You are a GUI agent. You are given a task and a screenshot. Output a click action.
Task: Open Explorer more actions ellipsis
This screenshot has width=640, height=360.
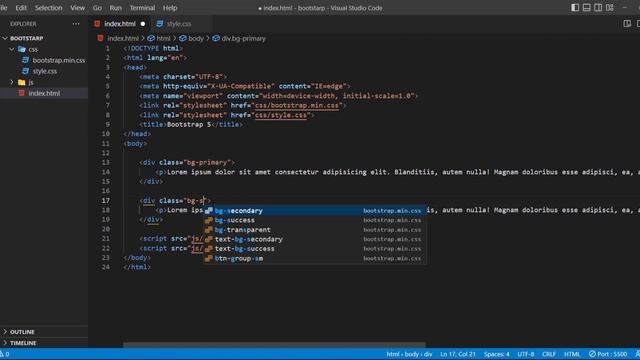[x=76, y=24]
